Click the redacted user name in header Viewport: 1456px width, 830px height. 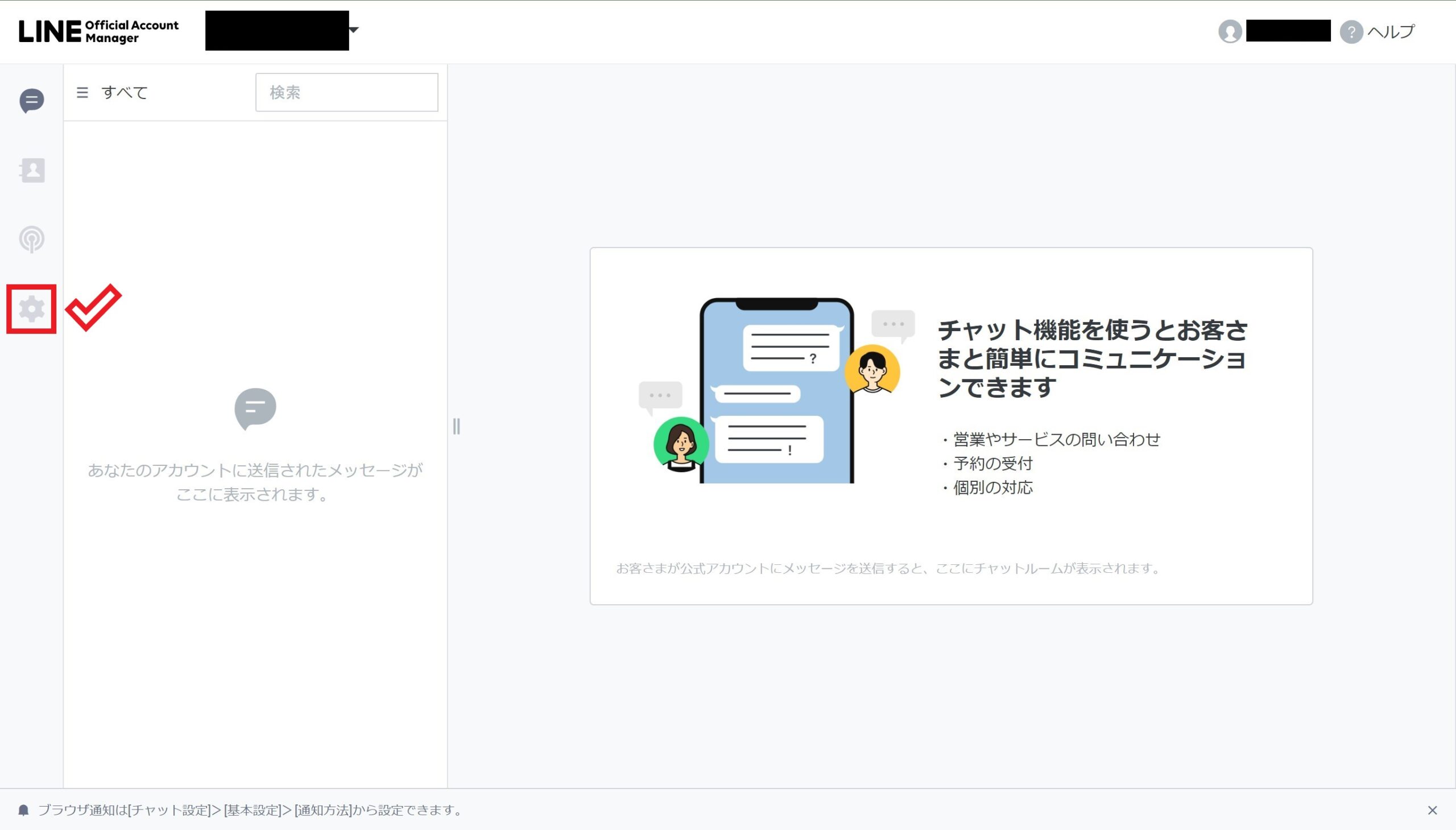[x=1288, y=31]
